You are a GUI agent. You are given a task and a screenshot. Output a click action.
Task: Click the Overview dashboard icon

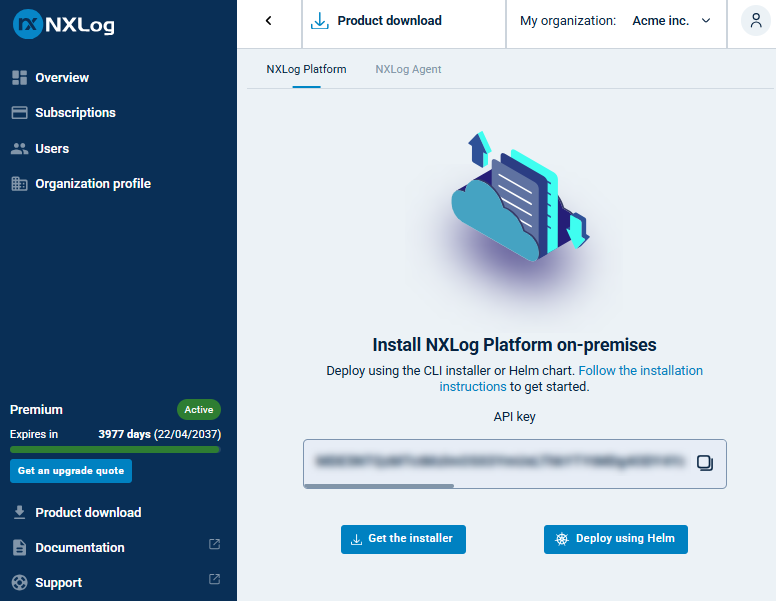(19, 78)
